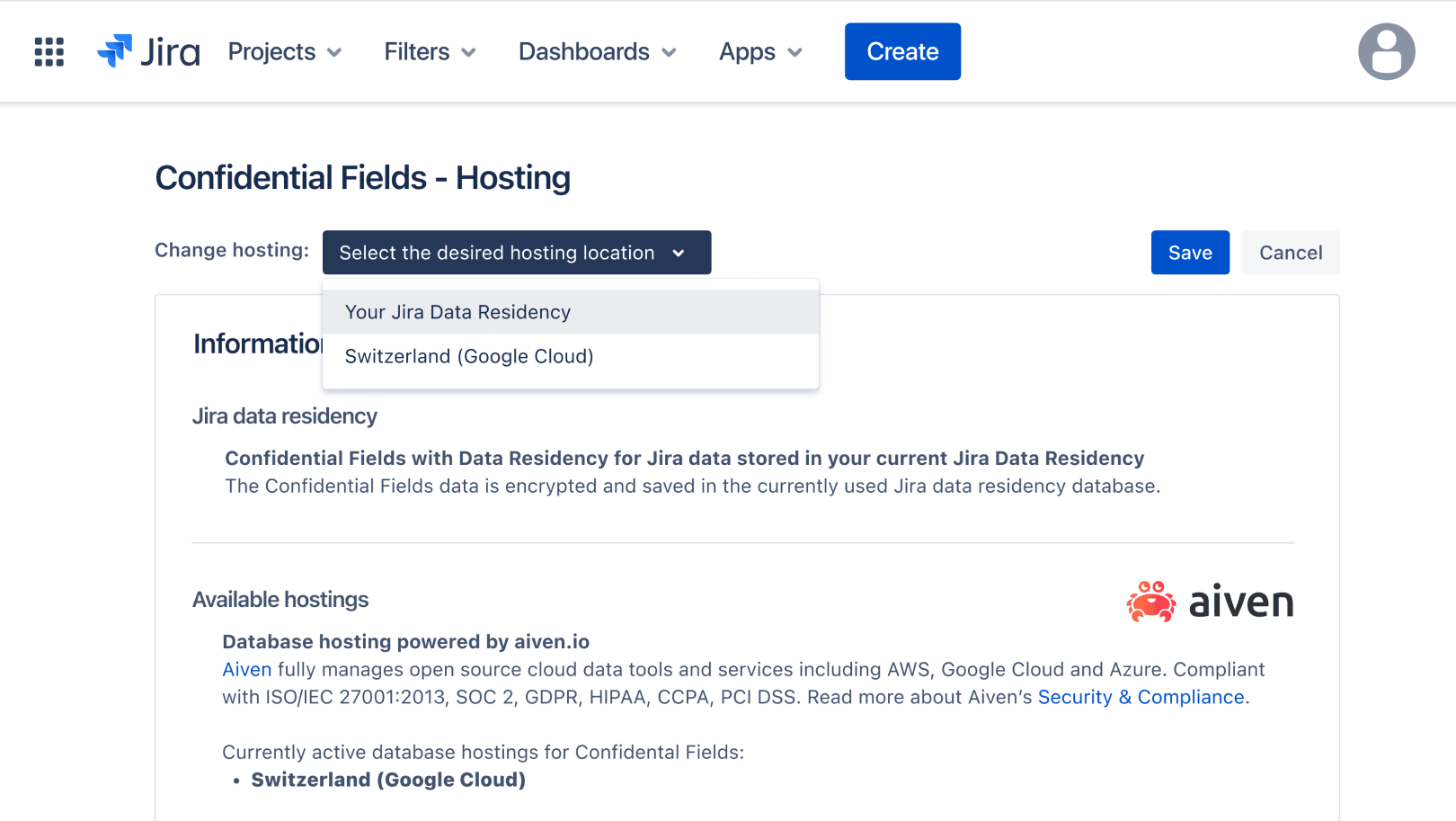The height and width of the screenshot is (821, 1456).
Task: Choose Switzerland (Google Cloud) hosting
Action: tap(468, 356)
